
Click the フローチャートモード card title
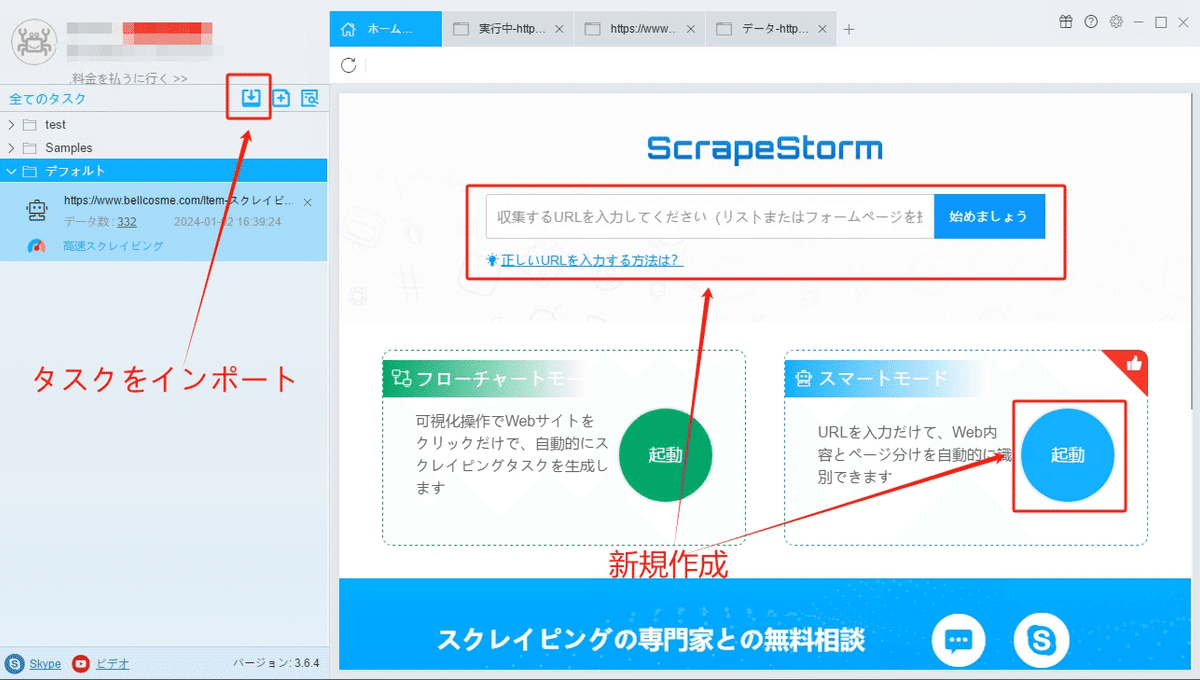pyautogui.click(x=496, y=378)
